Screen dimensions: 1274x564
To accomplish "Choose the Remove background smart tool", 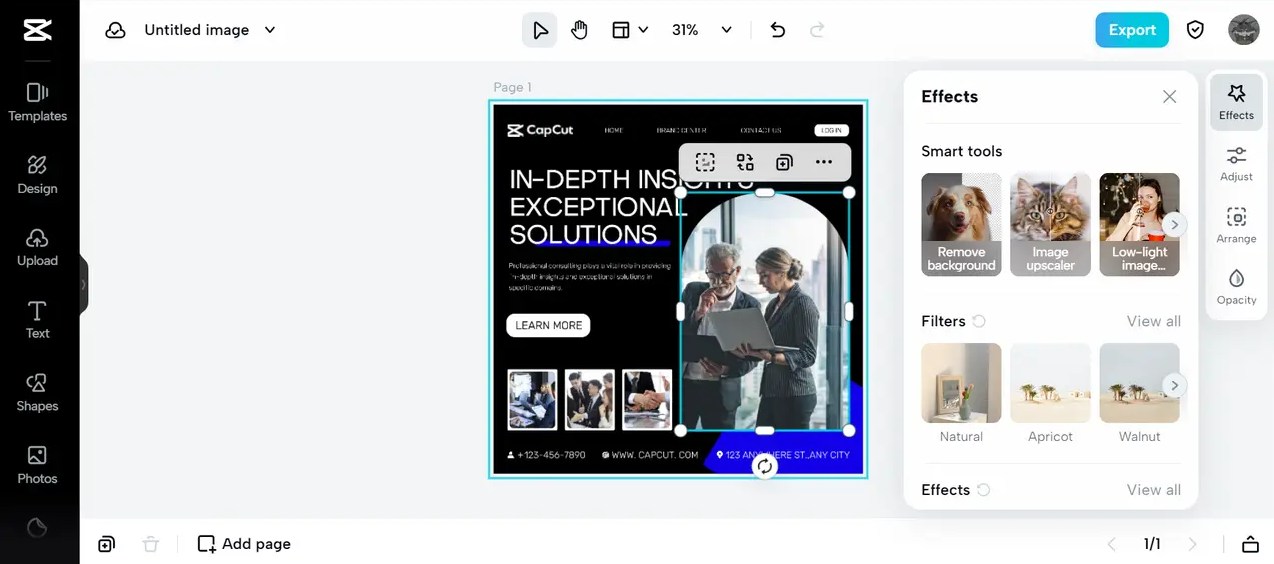I will click(x=961, y=225).
